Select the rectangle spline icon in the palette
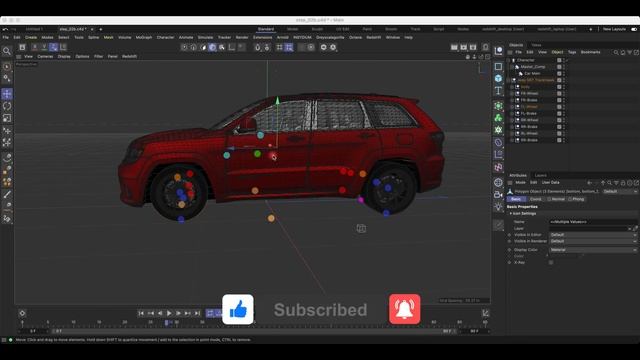640x360 pixels. coord(498,66)
